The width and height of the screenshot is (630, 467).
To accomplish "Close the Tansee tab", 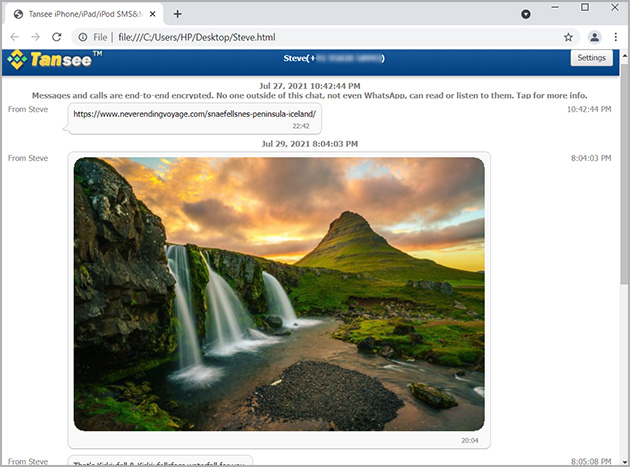I will coord(154,14).
